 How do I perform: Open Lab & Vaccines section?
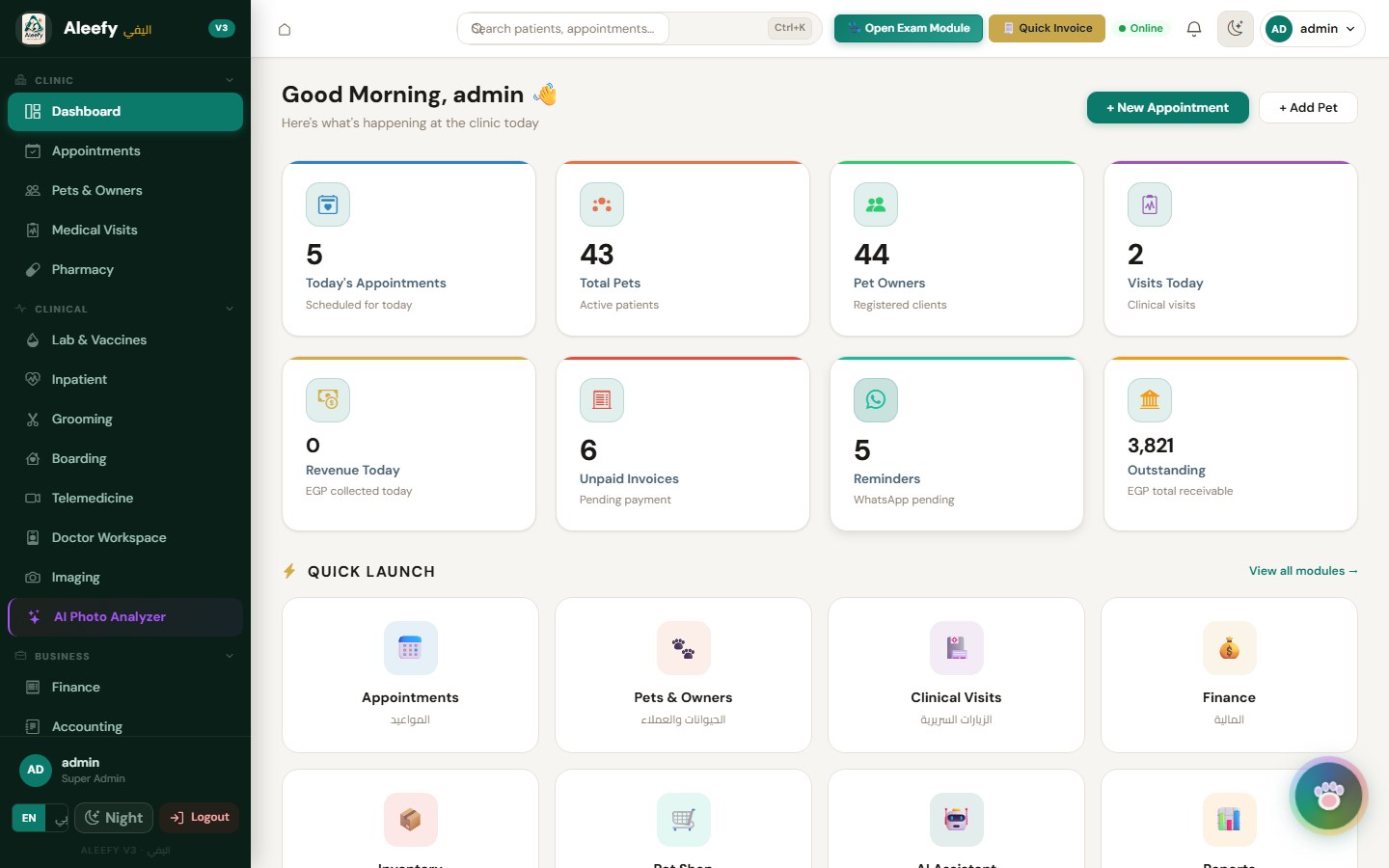click(x=125, y=340)
